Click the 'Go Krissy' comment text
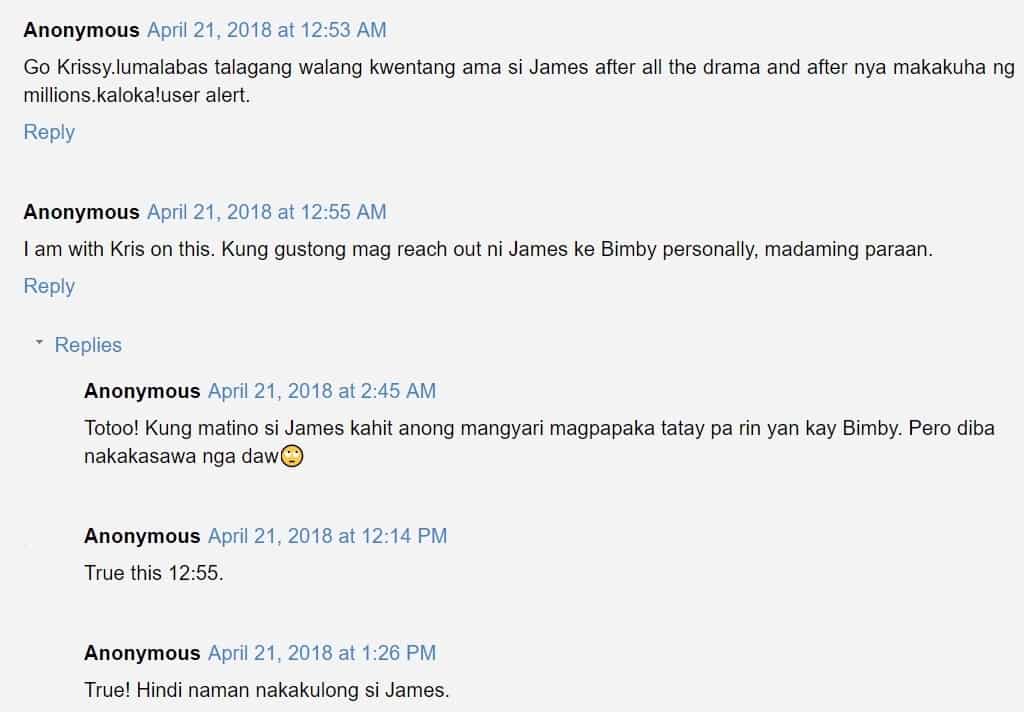This screenshot has height=712, width=1024. [519, 81]
